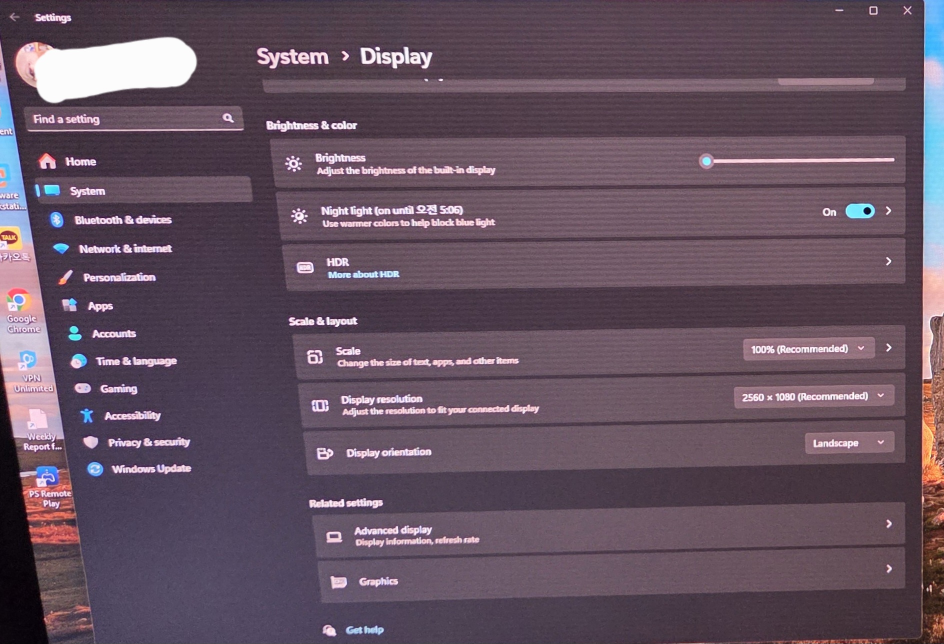Expand Night light settings chevron

pos(889,211)
